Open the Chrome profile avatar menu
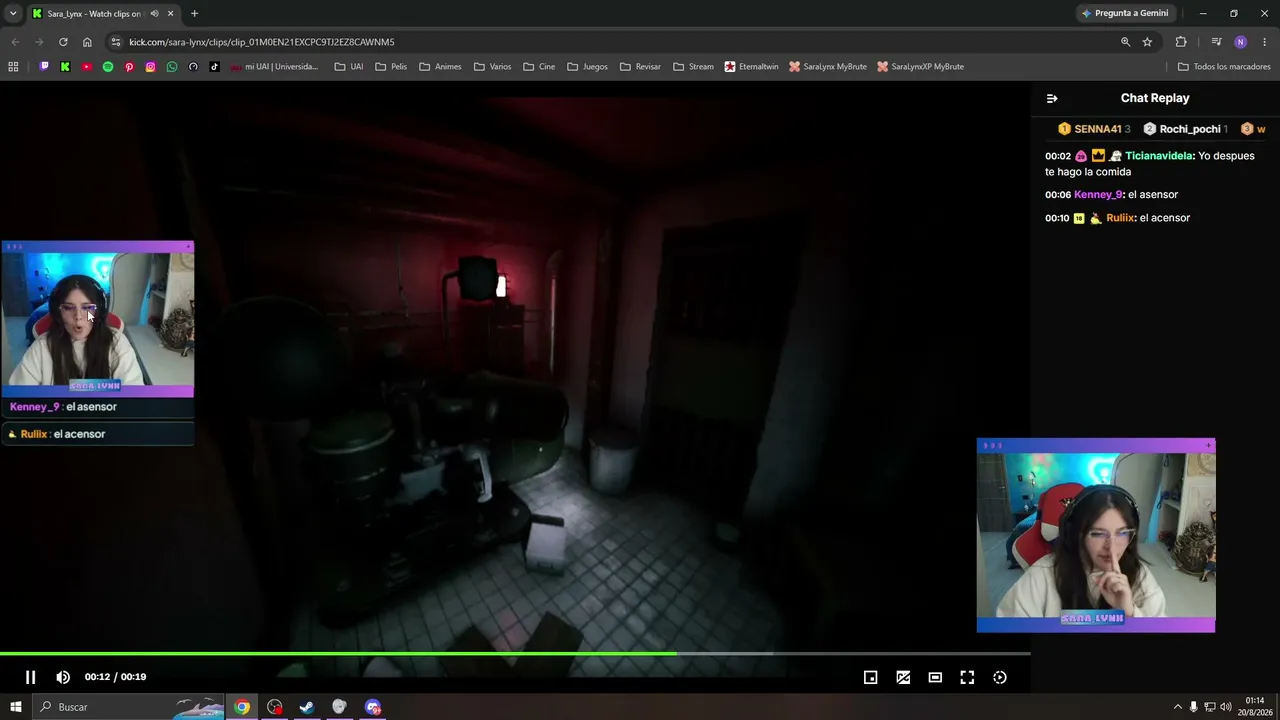Viewport: 1280px width, 720px height. point(1240,42)
